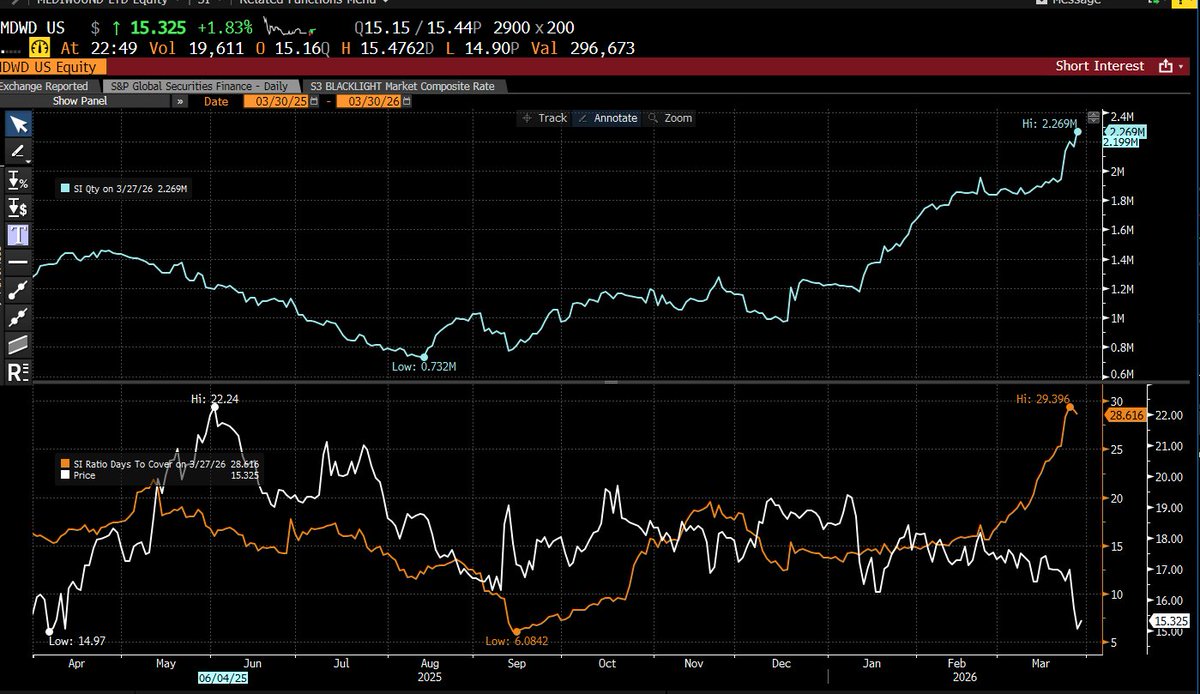Select the horizontal line drawing tool
The height and width of the screenshot is (694, 1200).
(x=18, y=262)
